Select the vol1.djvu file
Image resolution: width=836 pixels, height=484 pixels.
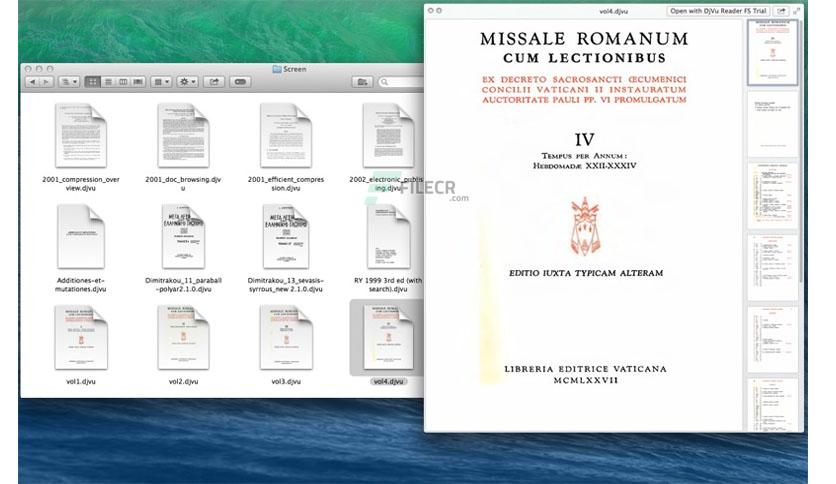point(81,343)
